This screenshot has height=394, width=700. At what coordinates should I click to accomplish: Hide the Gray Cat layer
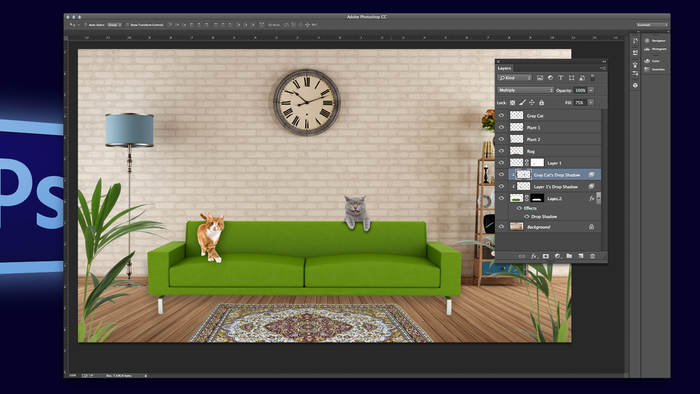pos(501,116)
